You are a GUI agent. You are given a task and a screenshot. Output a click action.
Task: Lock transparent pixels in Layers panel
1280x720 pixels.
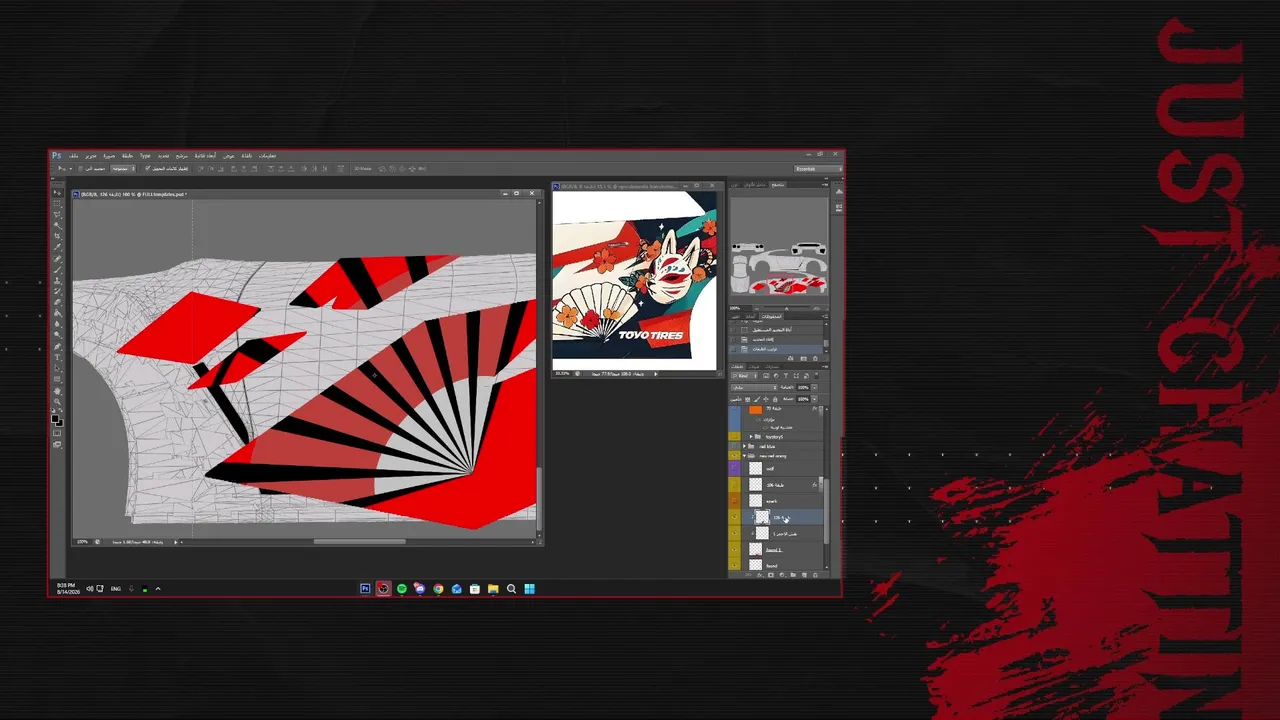click(748, 399)
